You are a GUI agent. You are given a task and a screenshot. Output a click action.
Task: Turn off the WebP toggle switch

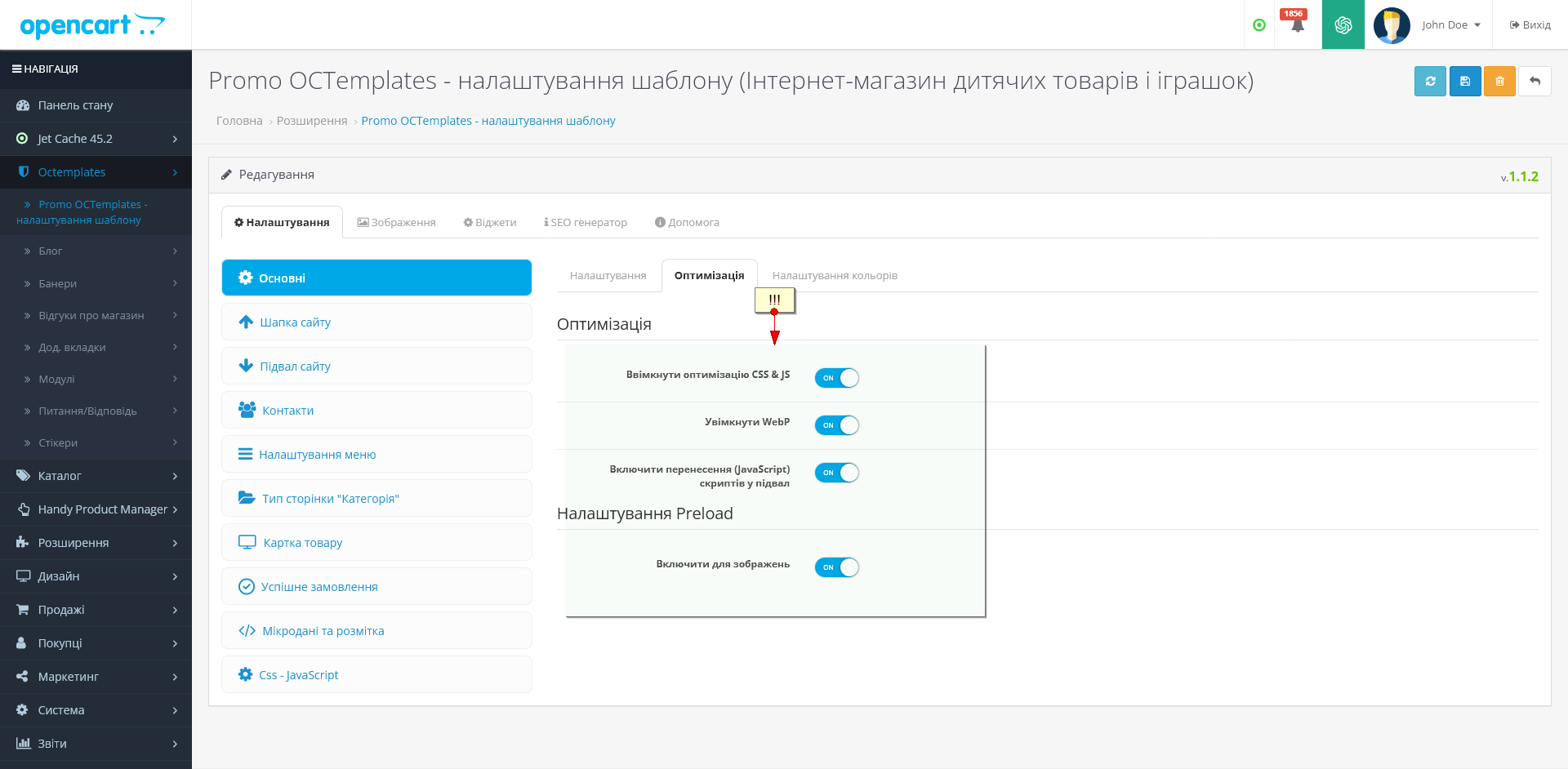836,425
